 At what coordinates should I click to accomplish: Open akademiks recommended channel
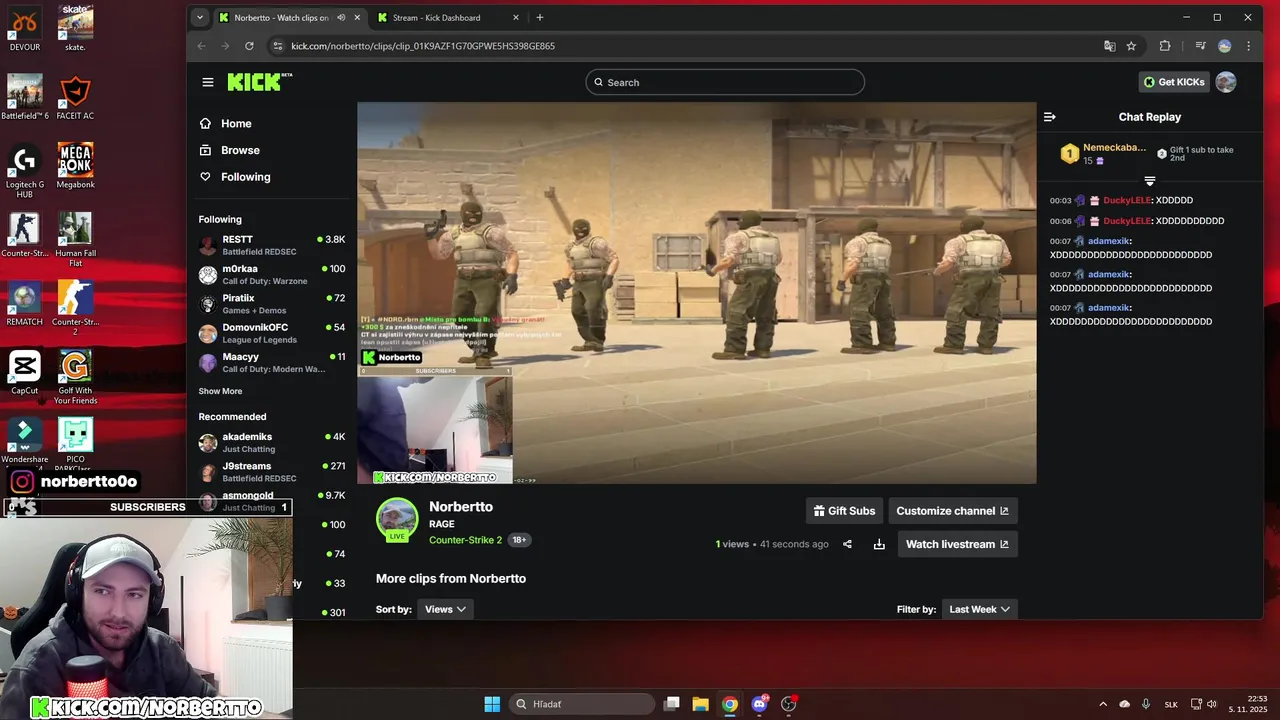272,443
